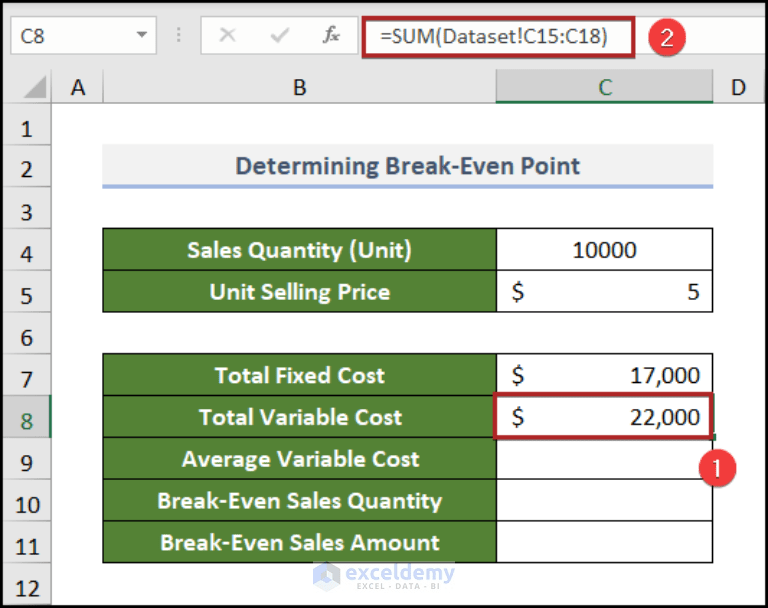Image resolution: width=768 pixels, height=608 pixels.
Task: Click the Average Variable Cost label cell
Action: (299, 459)
